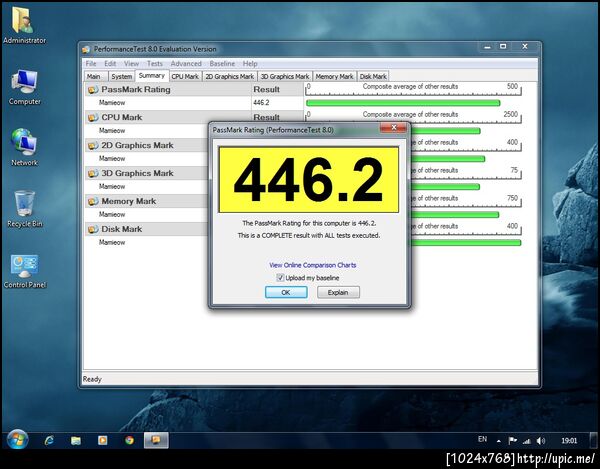Click the PassMark Rating green result bar
The width and height of the screenshot is (600, 469).
(x=403, y=103)
